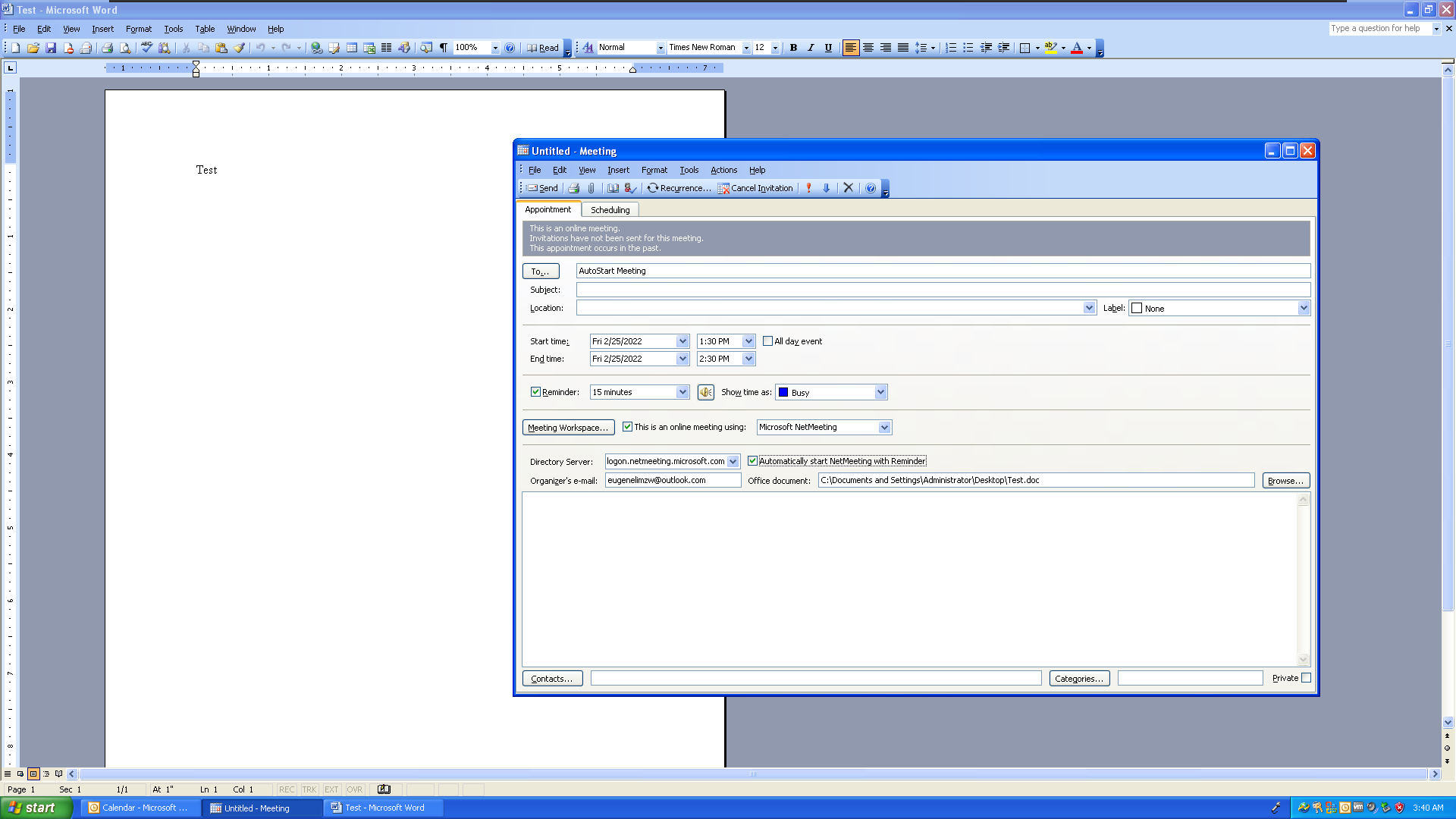Switch to the Scheduling tab
Screen dimensions: 1456x819
pyautogui.click(x=610, y=210)
